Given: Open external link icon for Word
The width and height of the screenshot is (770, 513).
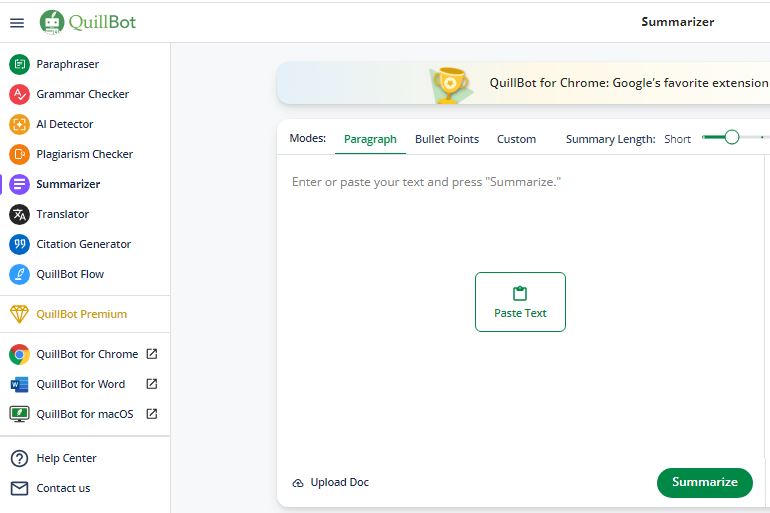Looking at the screenshot, I should [x=152, y=383].
